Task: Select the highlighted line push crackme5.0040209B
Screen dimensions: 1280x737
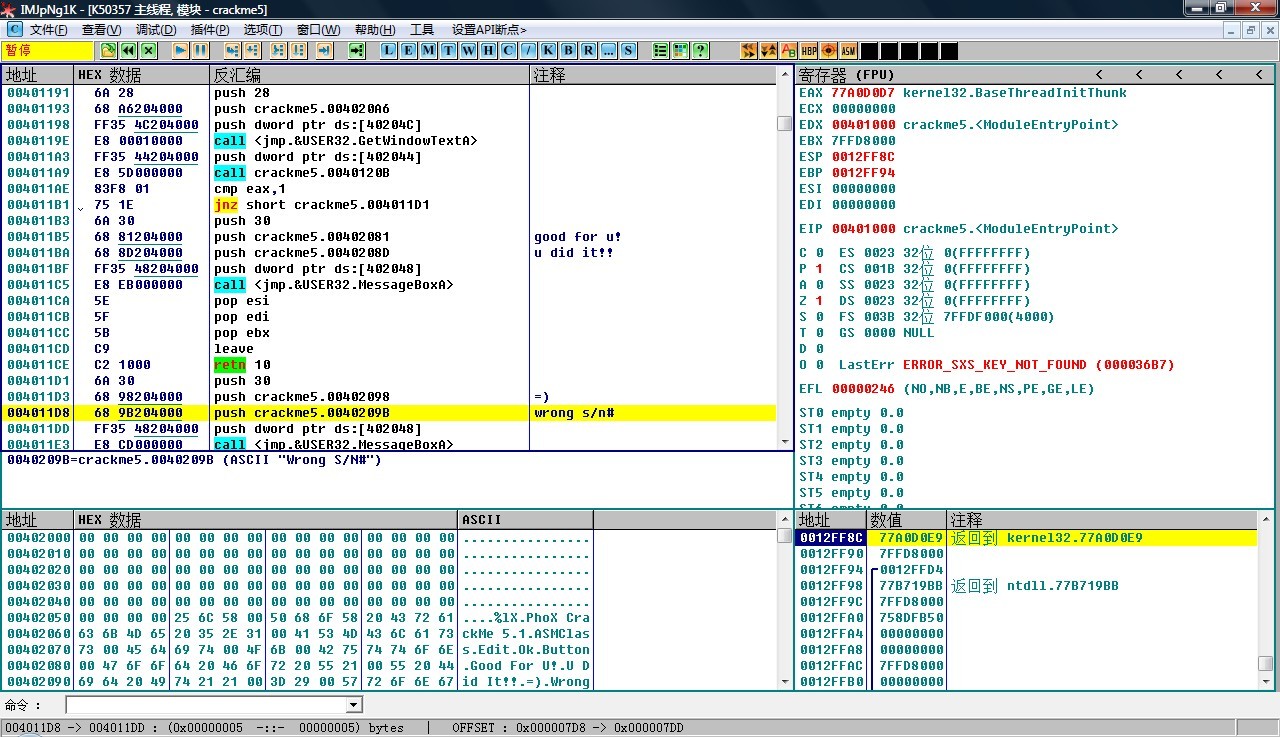Action: click(x=389, y=413)
